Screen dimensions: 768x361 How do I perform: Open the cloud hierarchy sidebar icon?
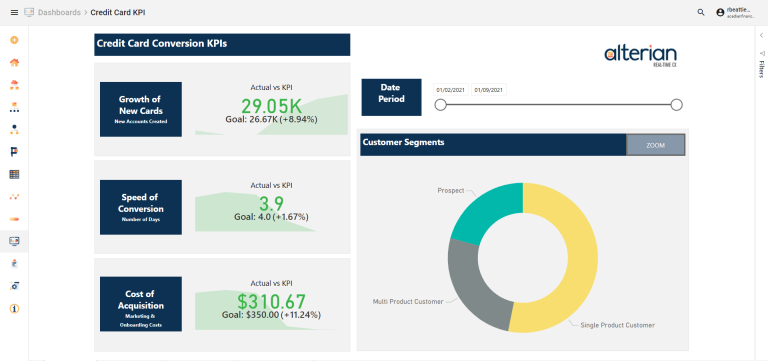point(14,85)
